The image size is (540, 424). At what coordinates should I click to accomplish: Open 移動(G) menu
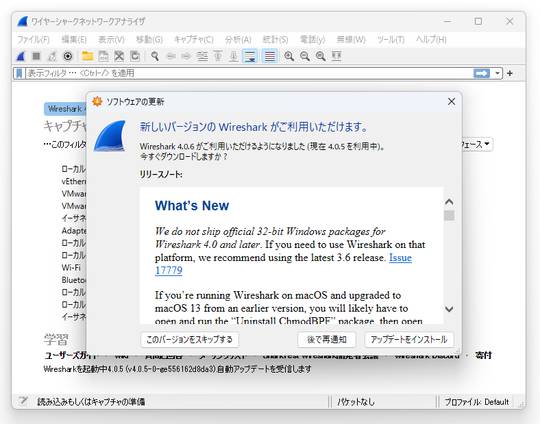point(149,40)
